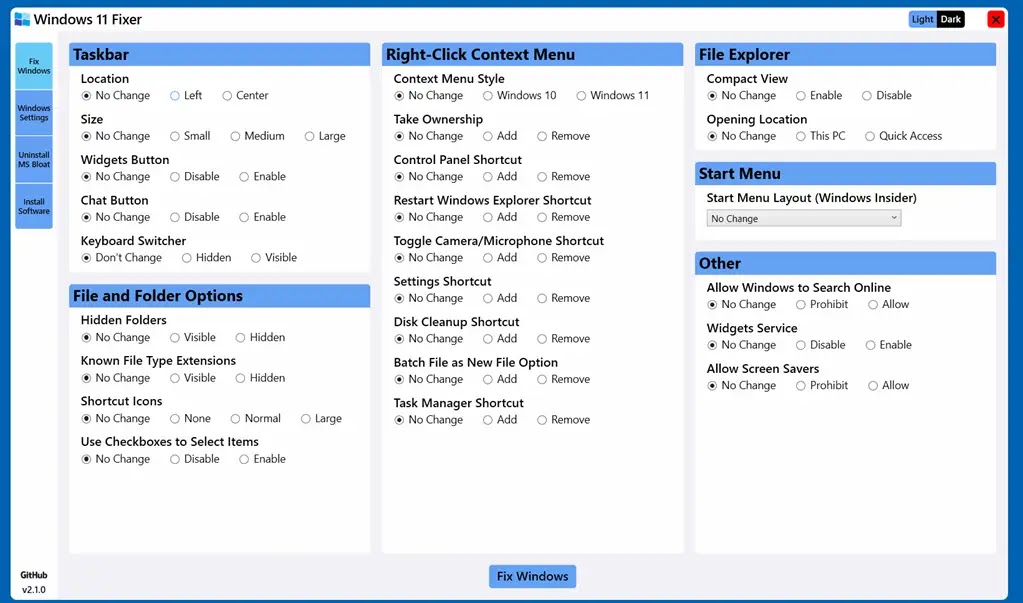The image size is (1023, 603).
Task: Enable the Widgets Button
Action: tap(262, 176)
